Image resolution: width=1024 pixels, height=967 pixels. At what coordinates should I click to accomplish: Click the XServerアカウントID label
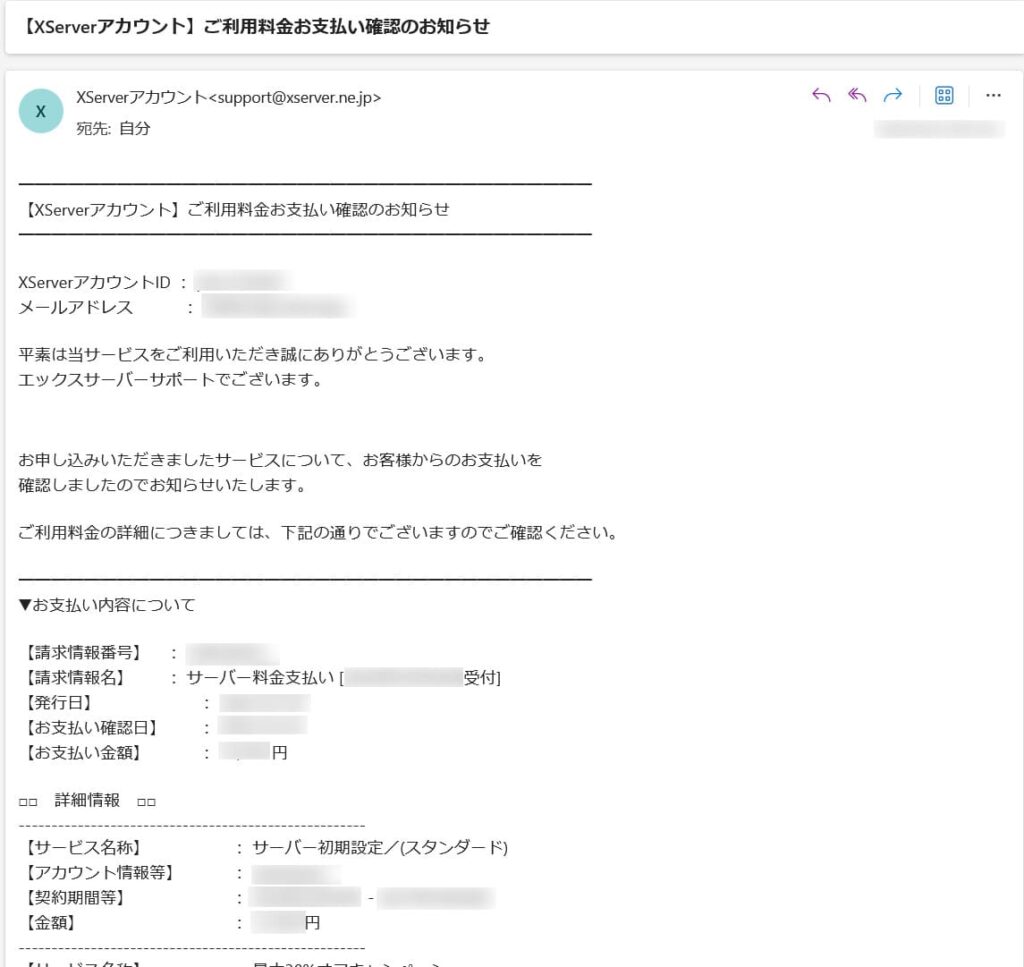click(x=95, y=282)
